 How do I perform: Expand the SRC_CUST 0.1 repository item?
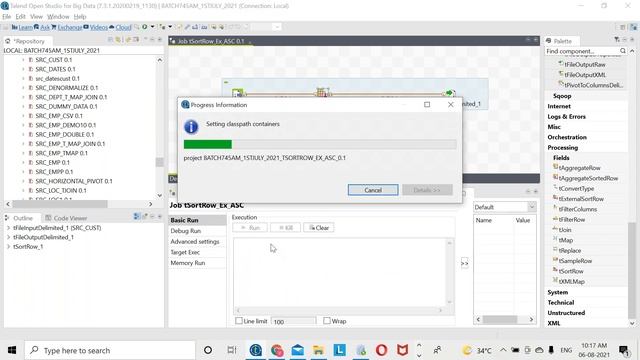pos(23,60)
